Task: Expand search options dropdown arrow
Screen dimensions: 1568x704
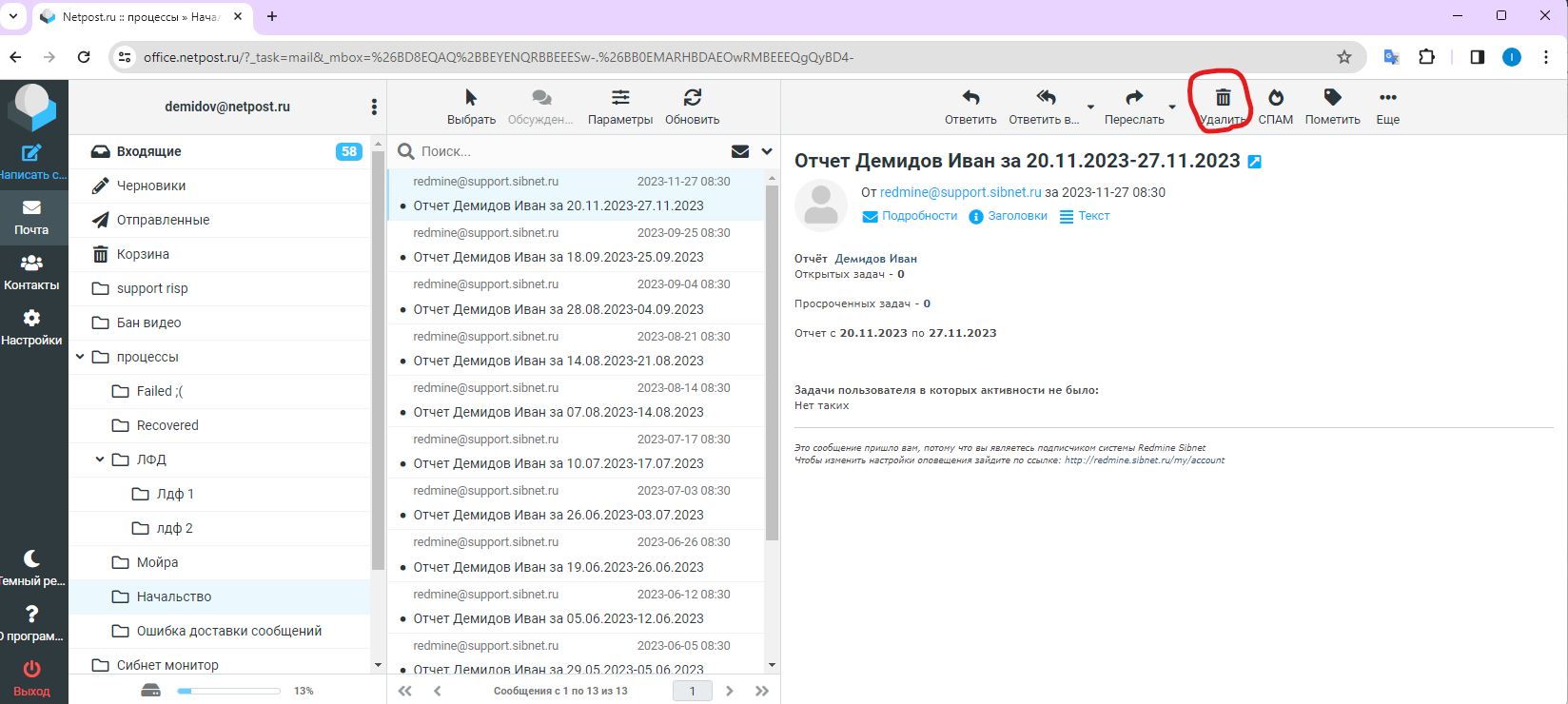Action: click(767, 151)
